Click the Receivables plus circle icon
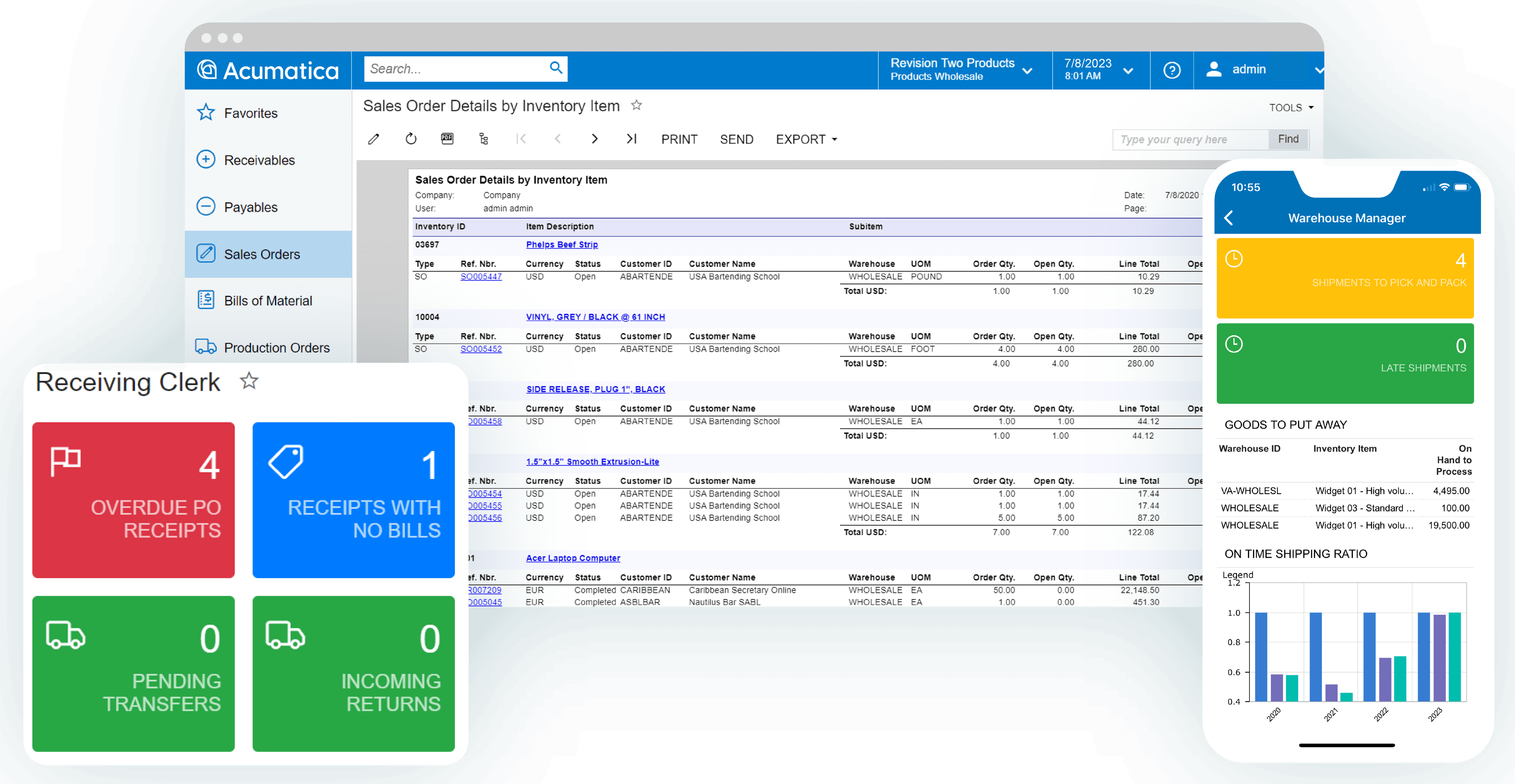 (x=206, y=160)
